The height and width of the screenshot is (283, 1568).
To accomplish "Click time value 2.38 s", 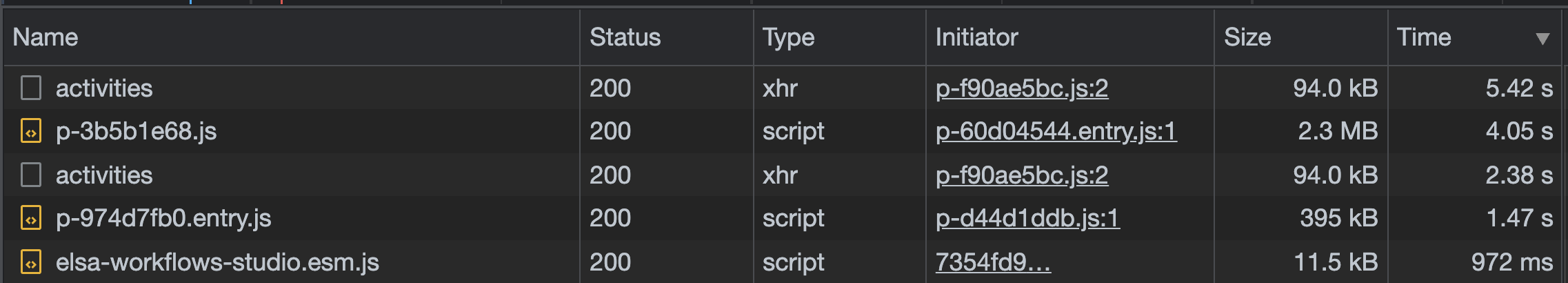I will pos(1519,175).
